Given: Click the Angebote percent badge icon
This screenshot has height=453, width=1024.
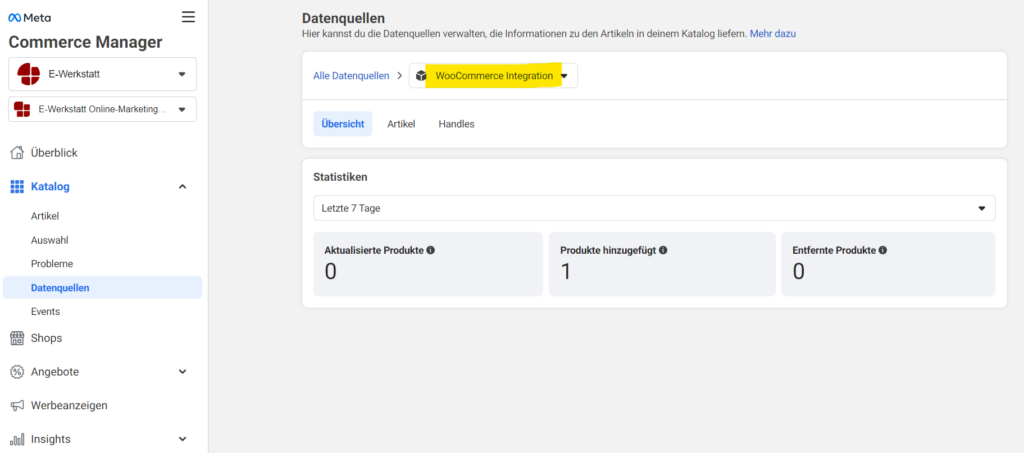Looking at the screenshot, I should point(18,372).
